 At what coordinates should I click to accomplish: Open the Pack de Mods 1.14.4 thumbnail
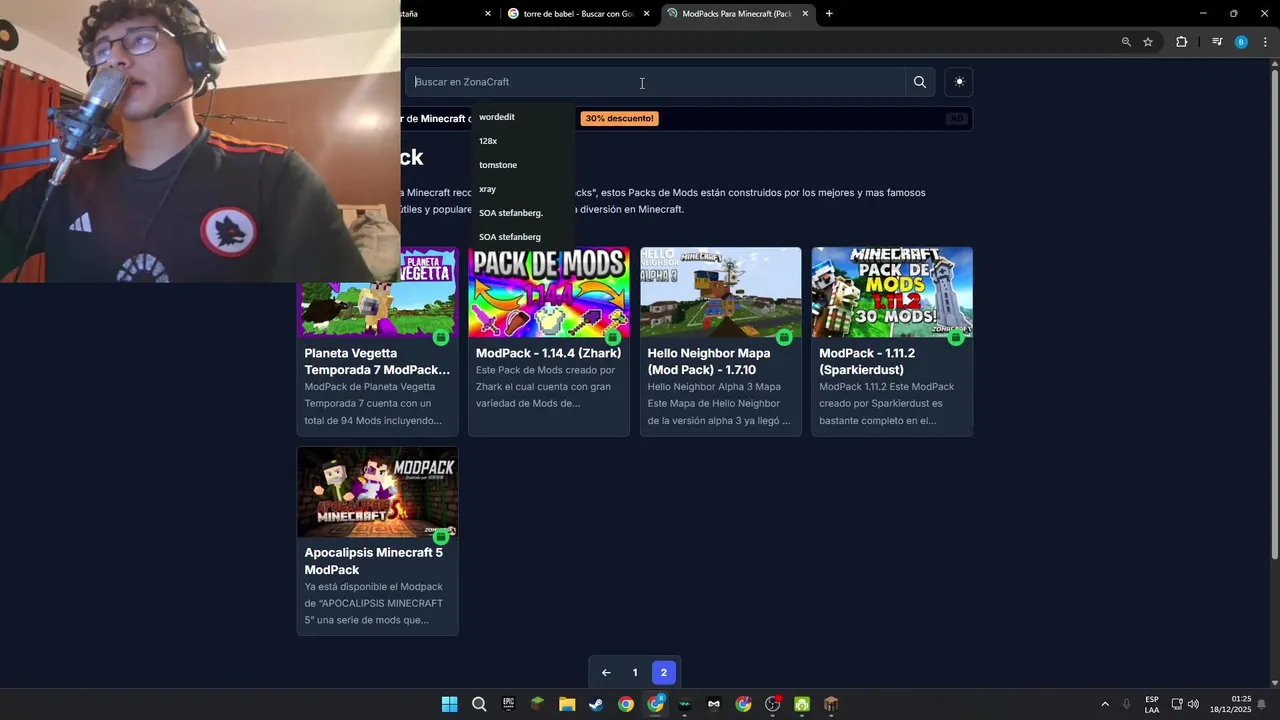(549, 292)
